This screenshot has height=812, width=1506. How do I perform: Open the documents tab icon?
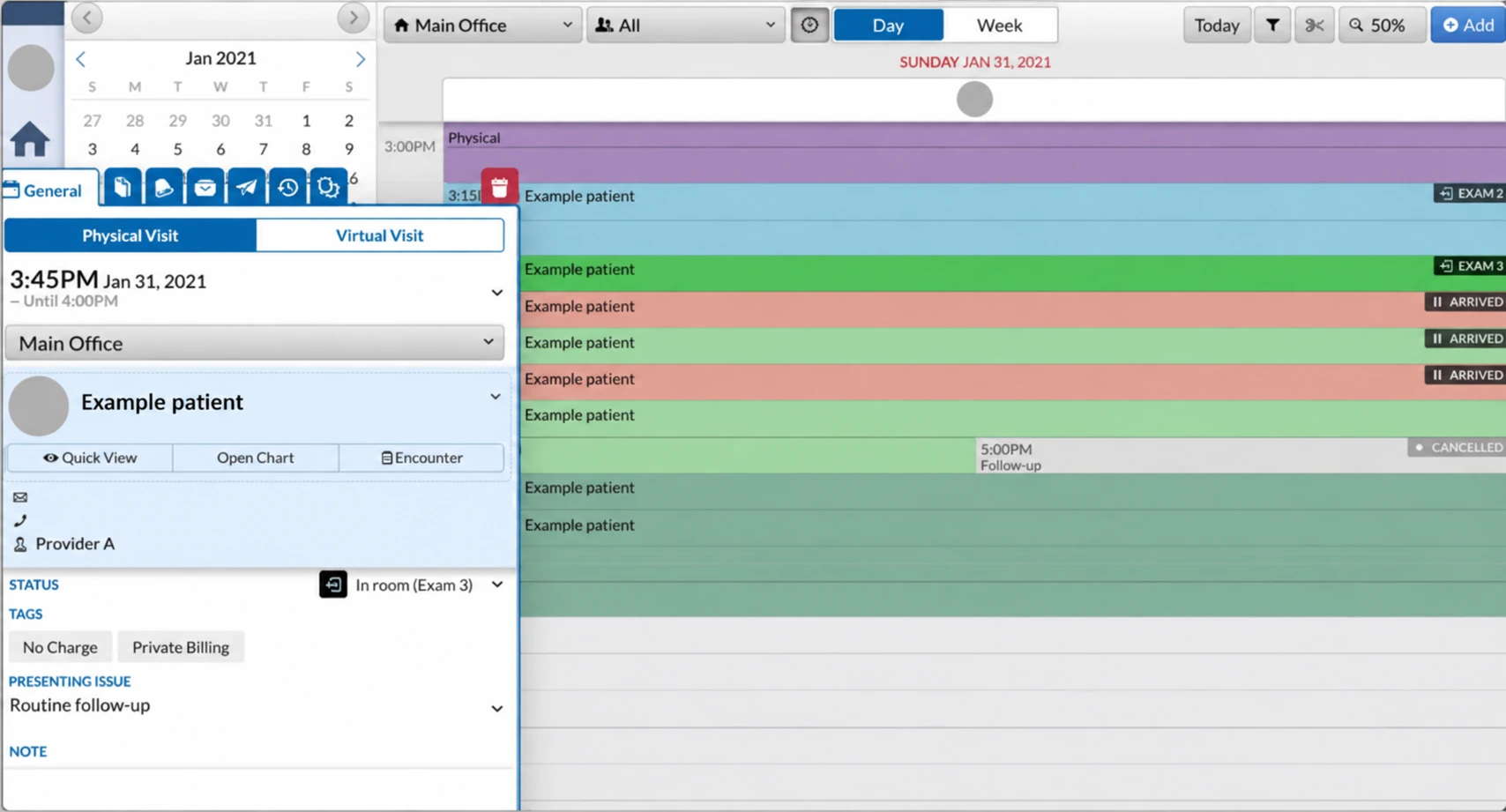coord(123,187)
